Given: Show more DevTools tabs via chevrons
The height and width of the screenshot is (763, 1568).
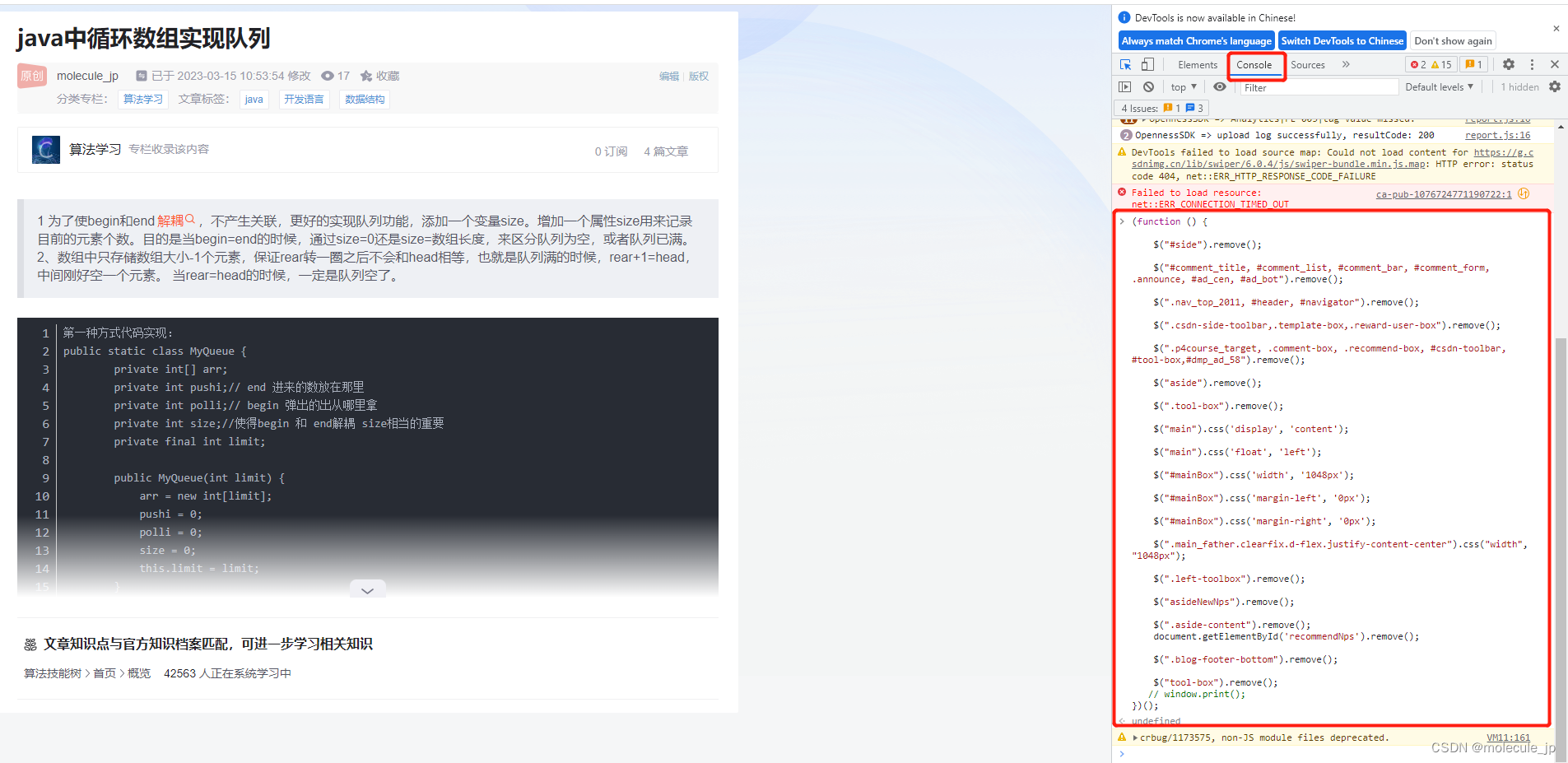Looking at the screenshot, I should click(x=1346, y=64).
